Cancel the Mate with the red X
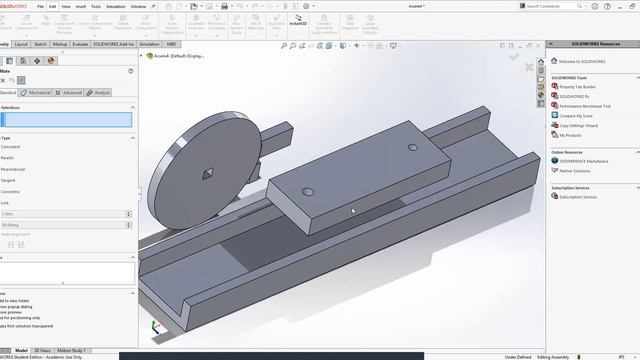This screenshot has width=640, height=360. click(x=3, y=80)
